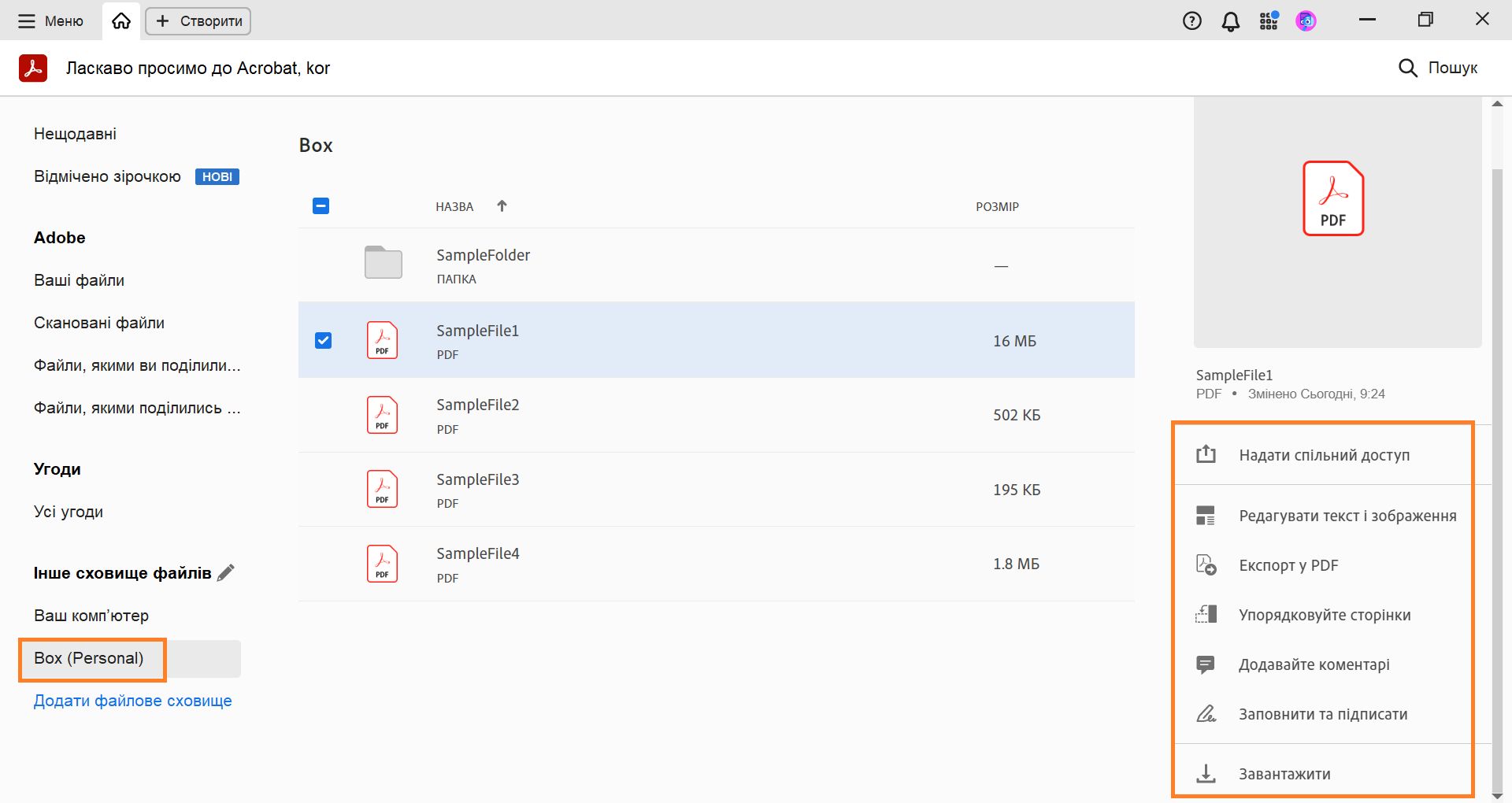1512x803 pixels.
Task: Click the search magnifier icon
Action: tap(1407, 68)
